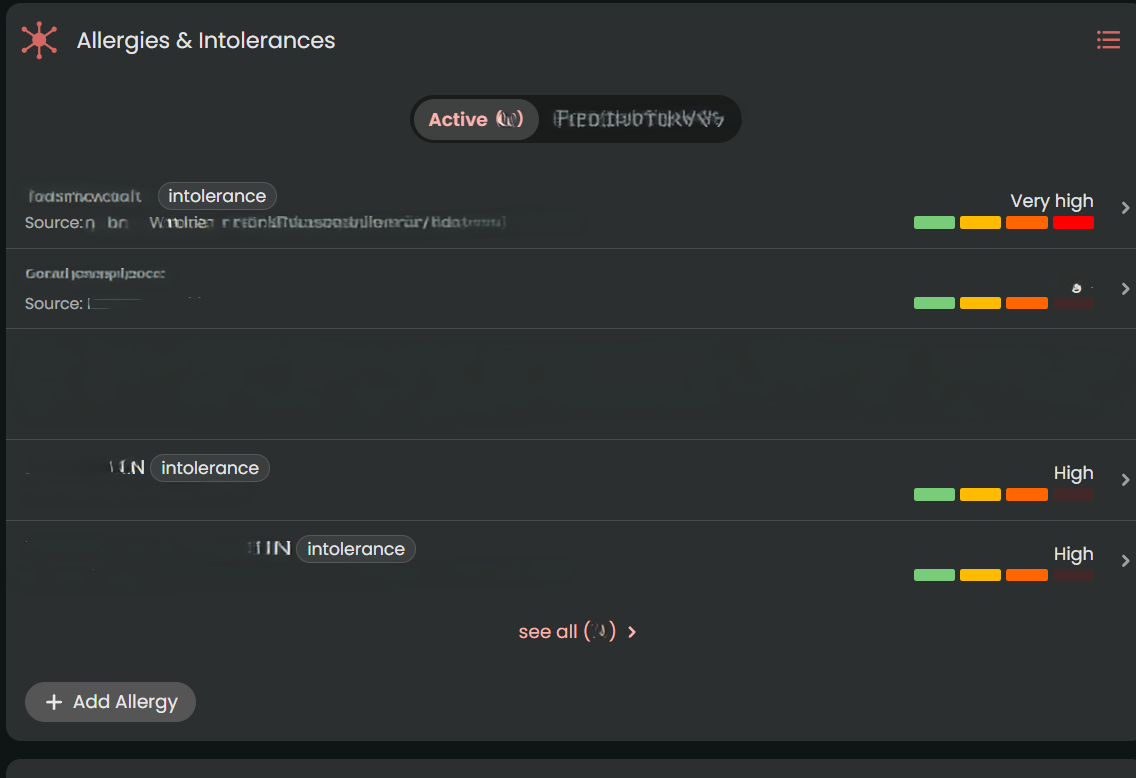Switch to the blurred tab next to Active
1136x778 pixels.
[x=638, y=119]
